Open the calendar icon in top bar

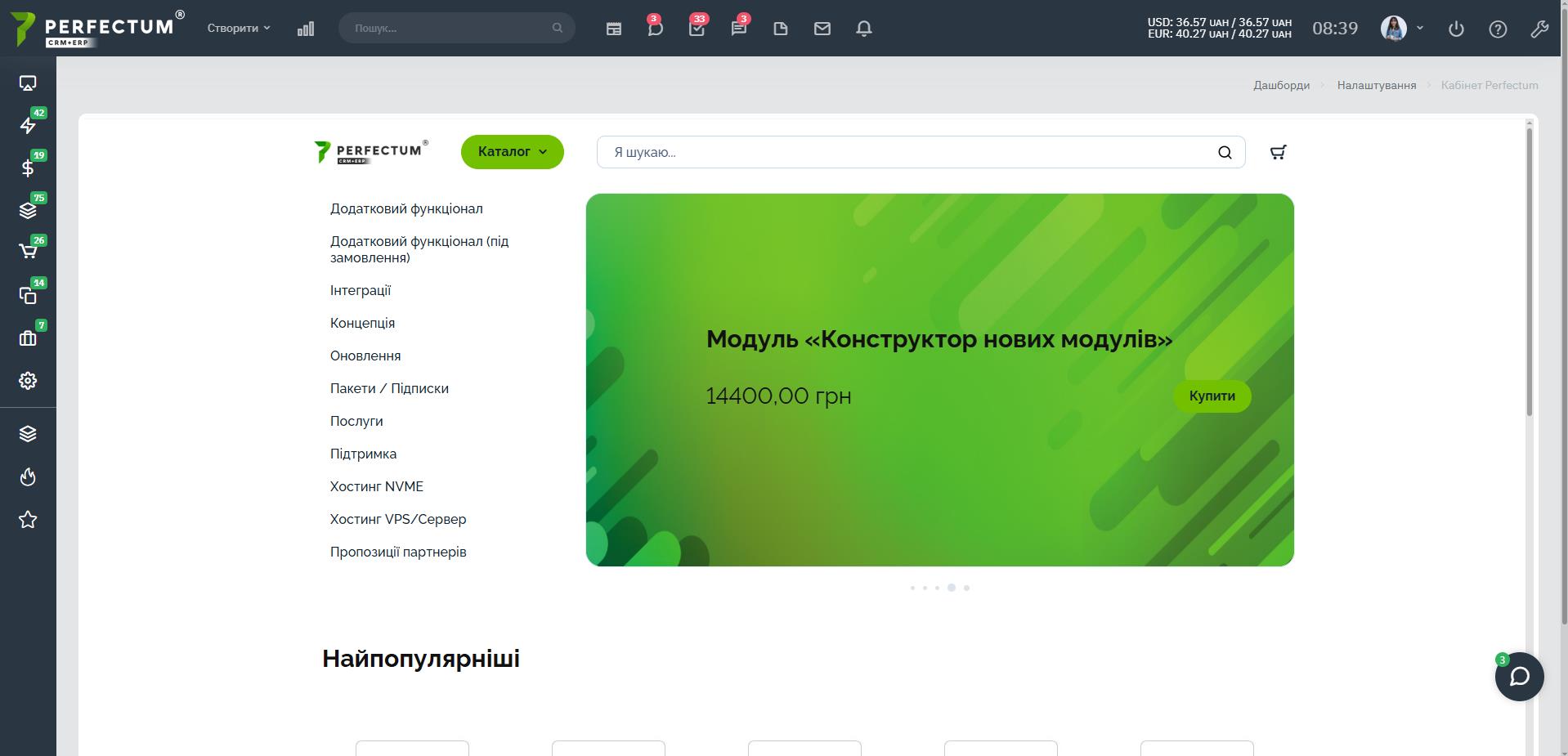pos(614,29)
